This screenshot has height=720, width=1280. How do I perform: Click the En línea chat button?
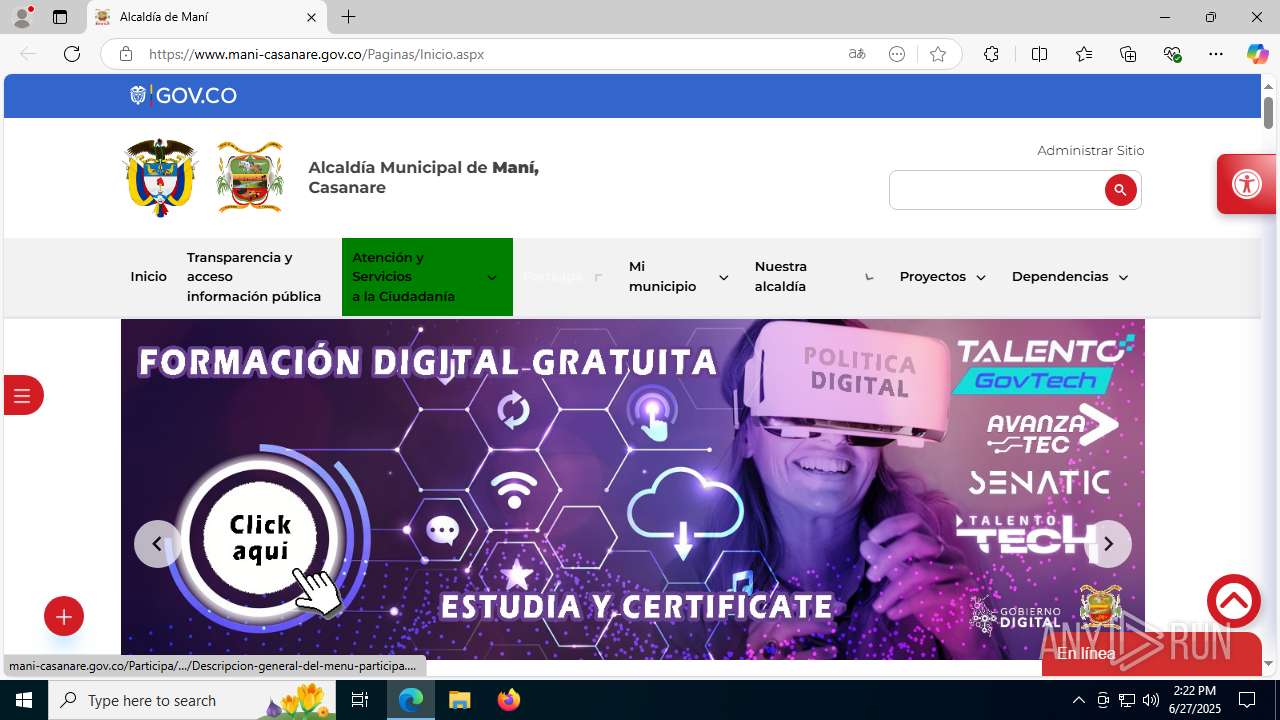click(1151, 653)
